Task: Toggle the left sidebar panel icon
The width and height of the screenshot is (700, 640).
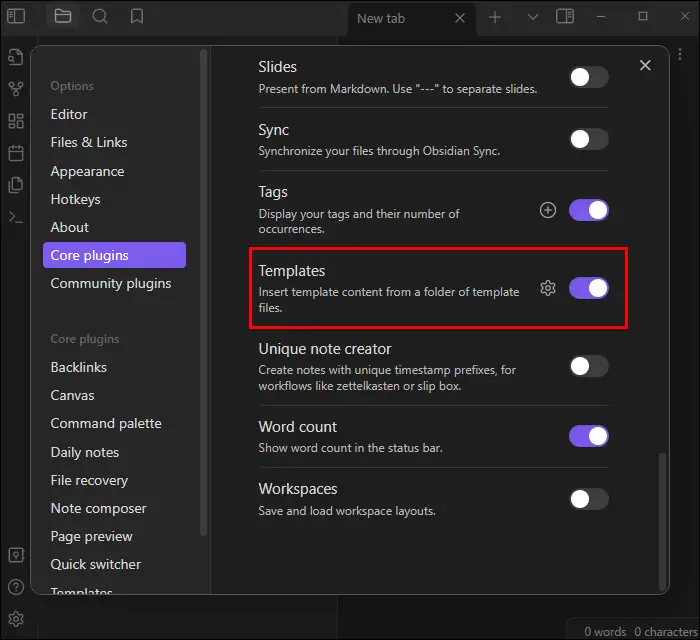Action: [x=16, y=17]
